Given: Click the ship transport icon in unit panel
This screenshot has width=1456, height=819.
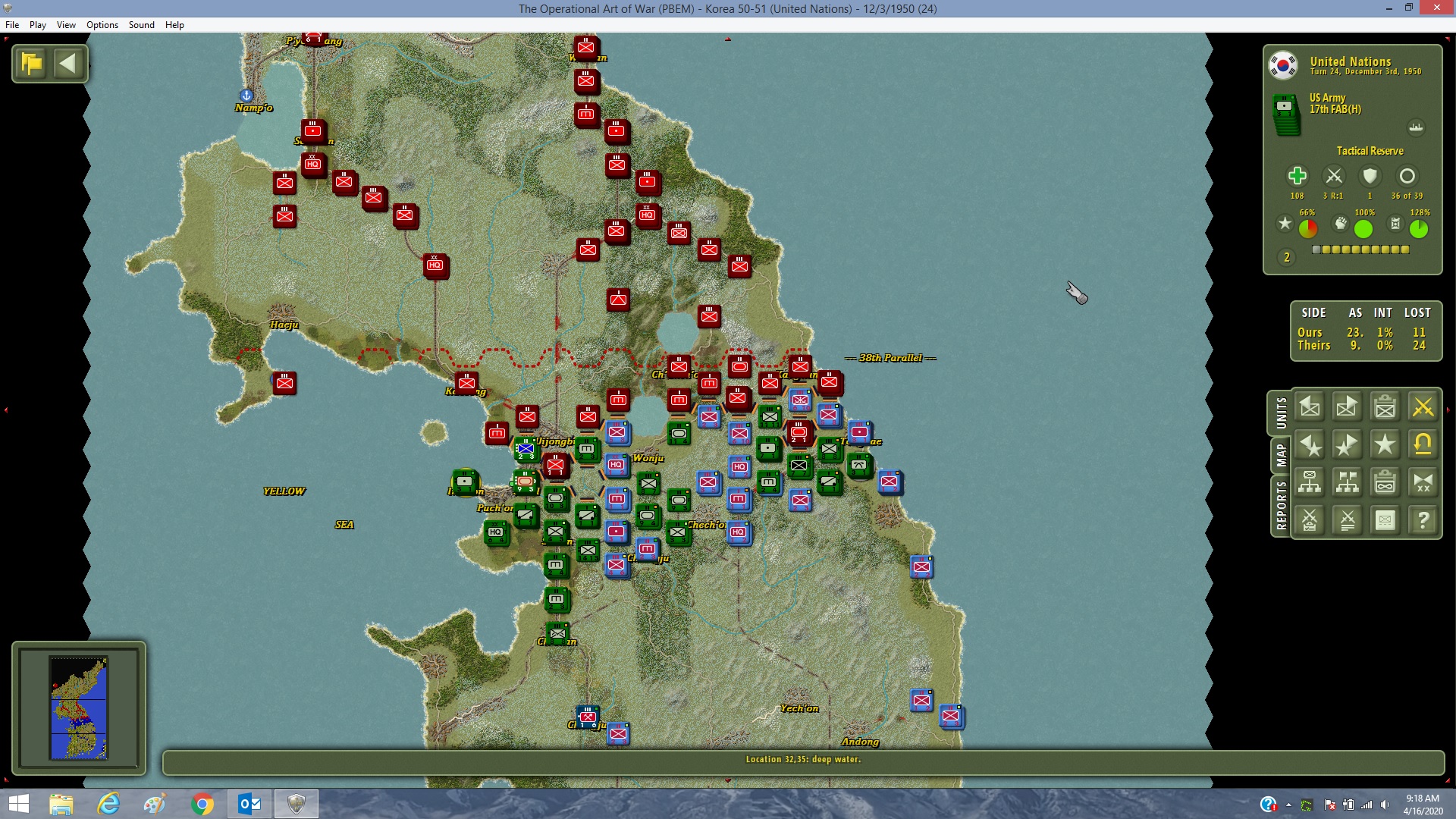Looking at the screenshot, I should pyautogui.click(x=1416, y=127).
